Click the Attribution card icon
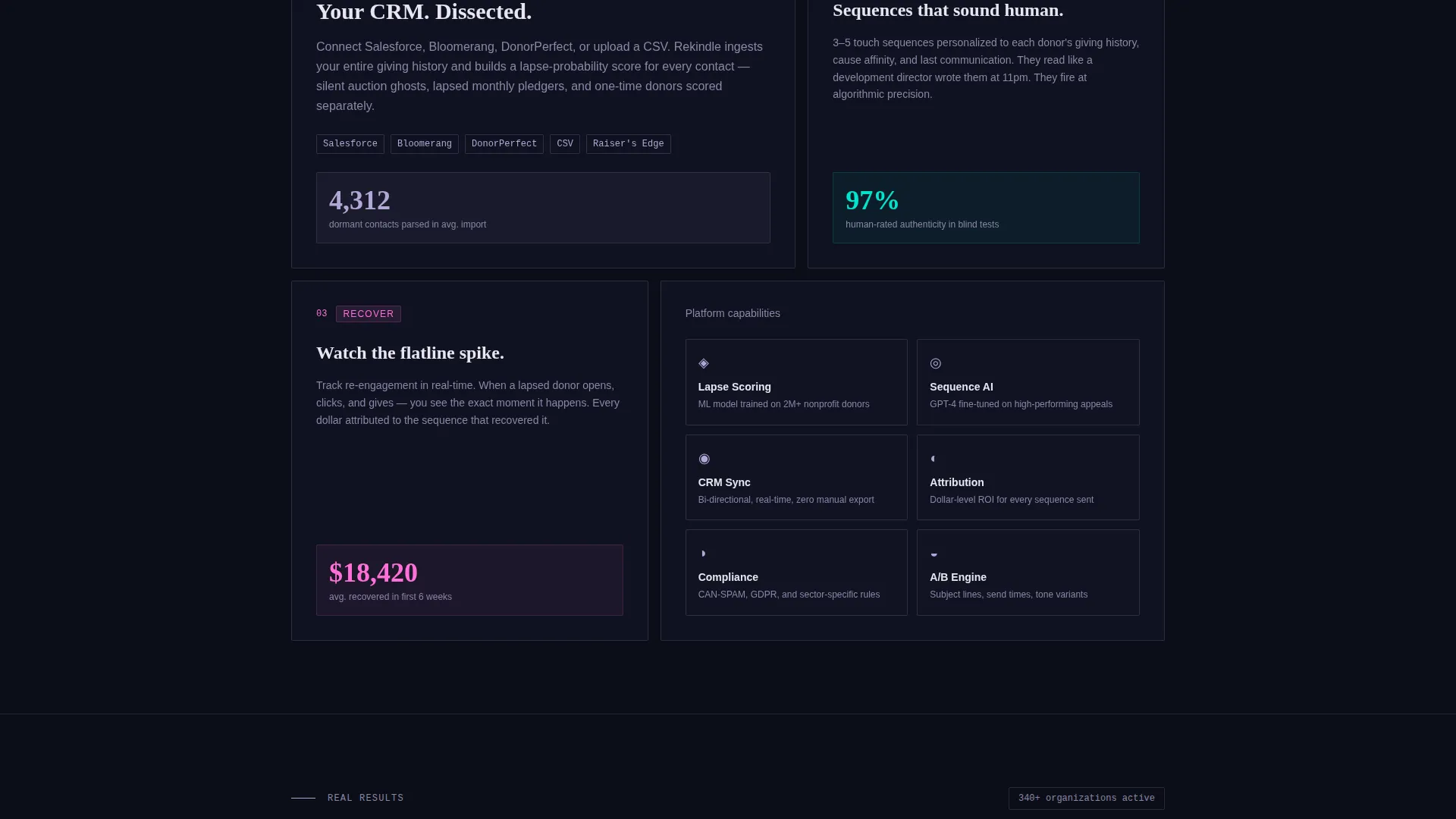1456x819 pixels. pyautogui.click(x=934, y=459)
